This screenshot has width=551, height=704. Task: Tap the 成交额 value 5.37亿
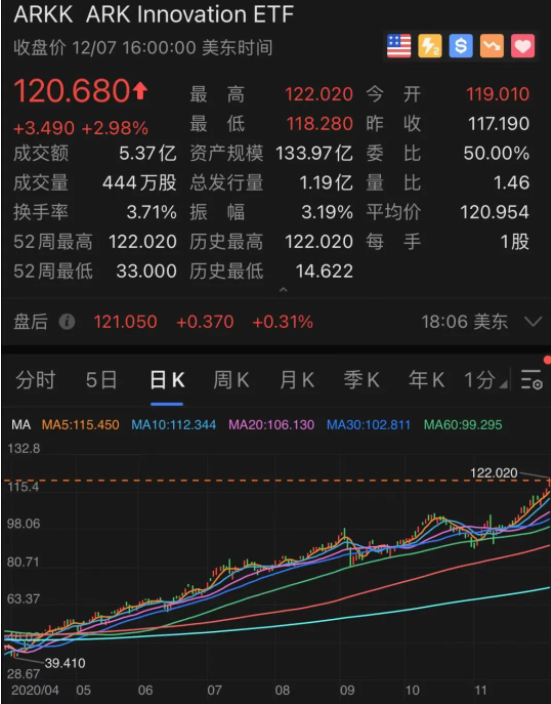coord(148,154)
